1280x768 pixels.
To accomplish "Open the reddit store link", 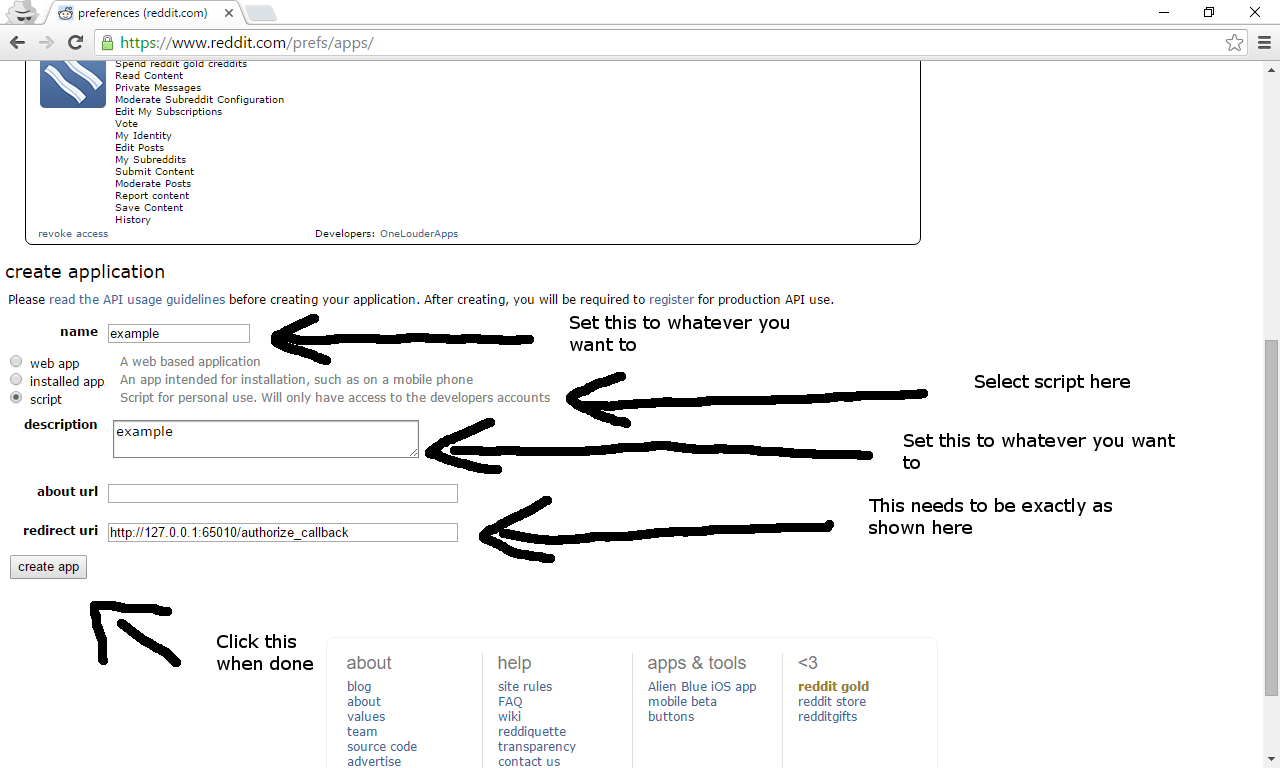I will [x=832, y=702].
